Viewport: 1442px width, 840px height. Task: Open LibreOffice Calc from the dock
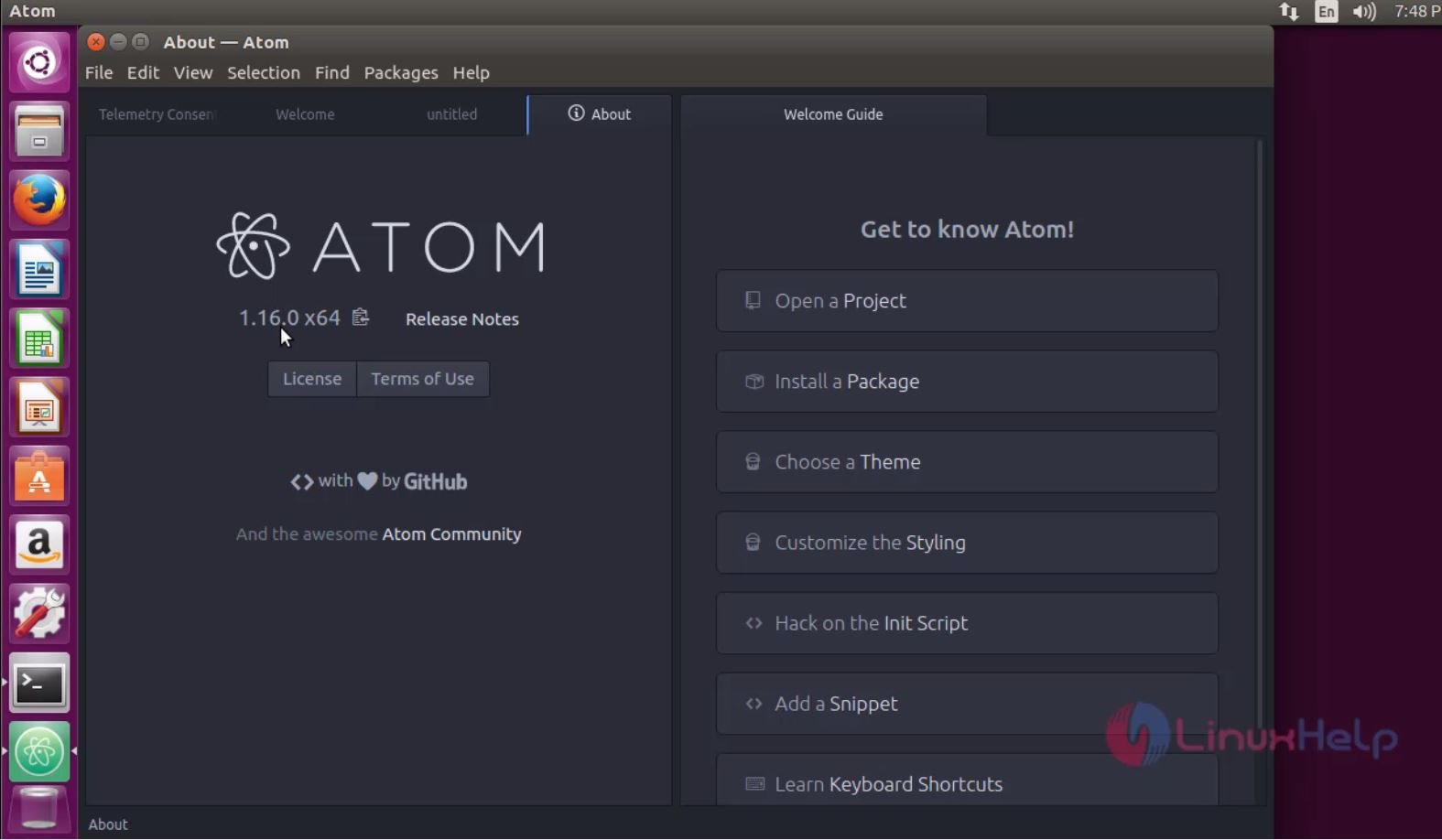39,339
